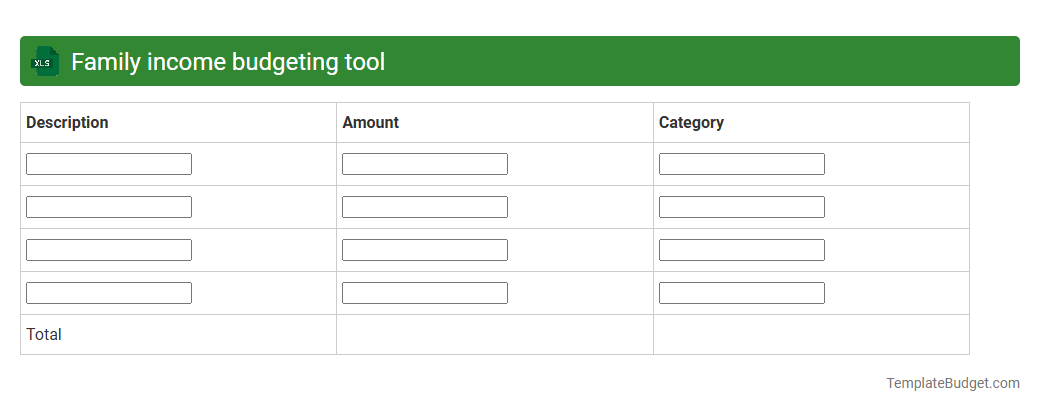This screenshot has width=1040, height=412.
Task: Focus the third row Description field
Action: point(109,250)
